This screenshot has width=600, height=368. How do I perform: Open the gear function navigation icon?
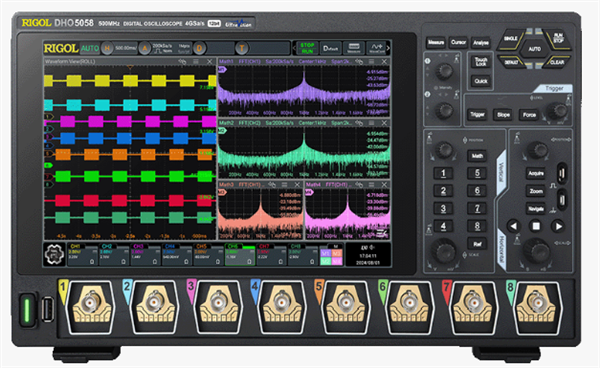54,254
